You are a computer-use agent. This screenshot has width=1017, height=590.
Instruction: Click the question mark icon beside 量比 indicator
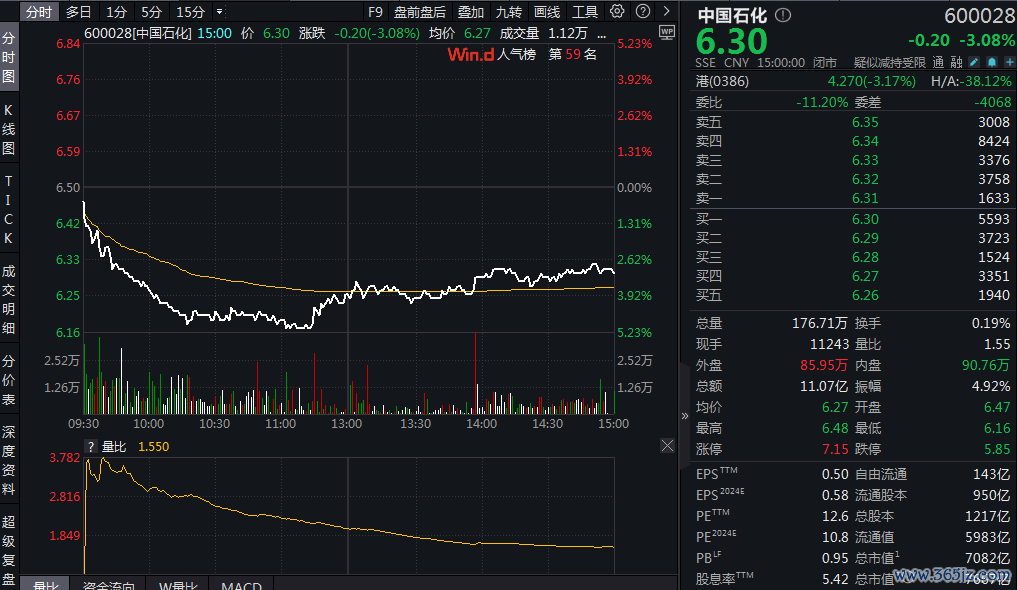(91, 447)
